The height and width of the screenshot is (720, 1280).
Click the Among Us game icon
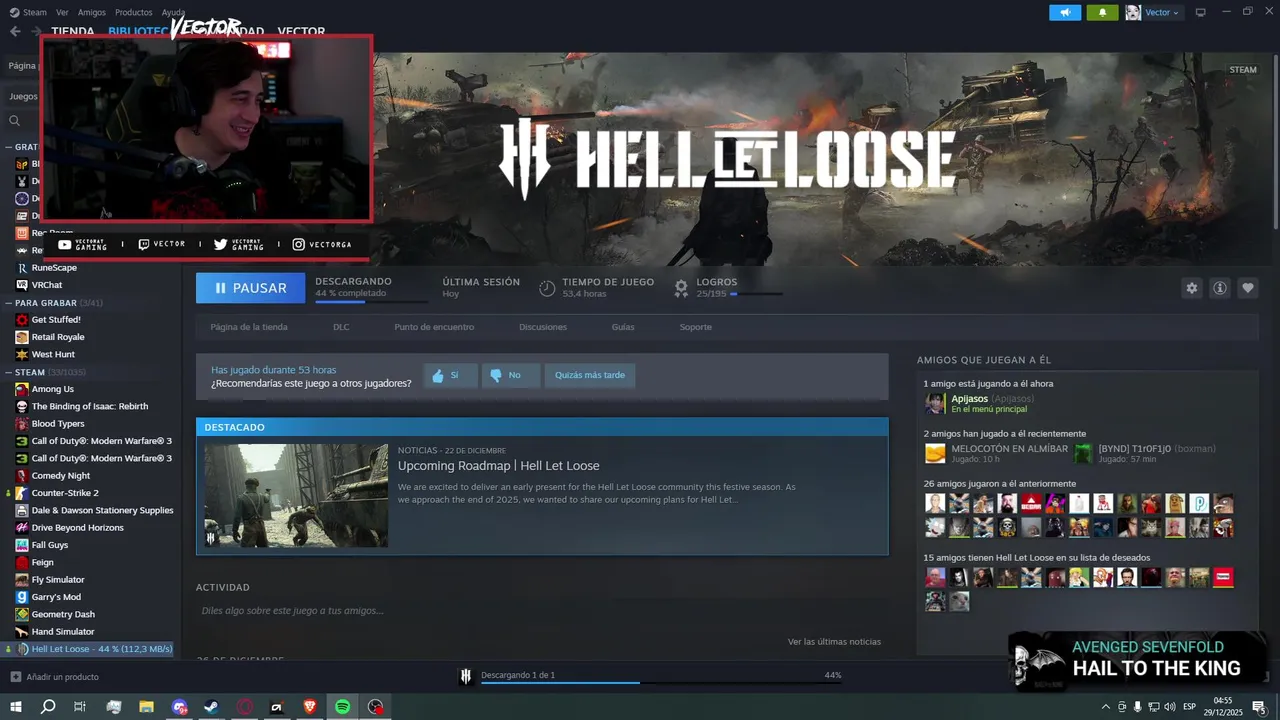pyautogui.click(x=22, y=389)
